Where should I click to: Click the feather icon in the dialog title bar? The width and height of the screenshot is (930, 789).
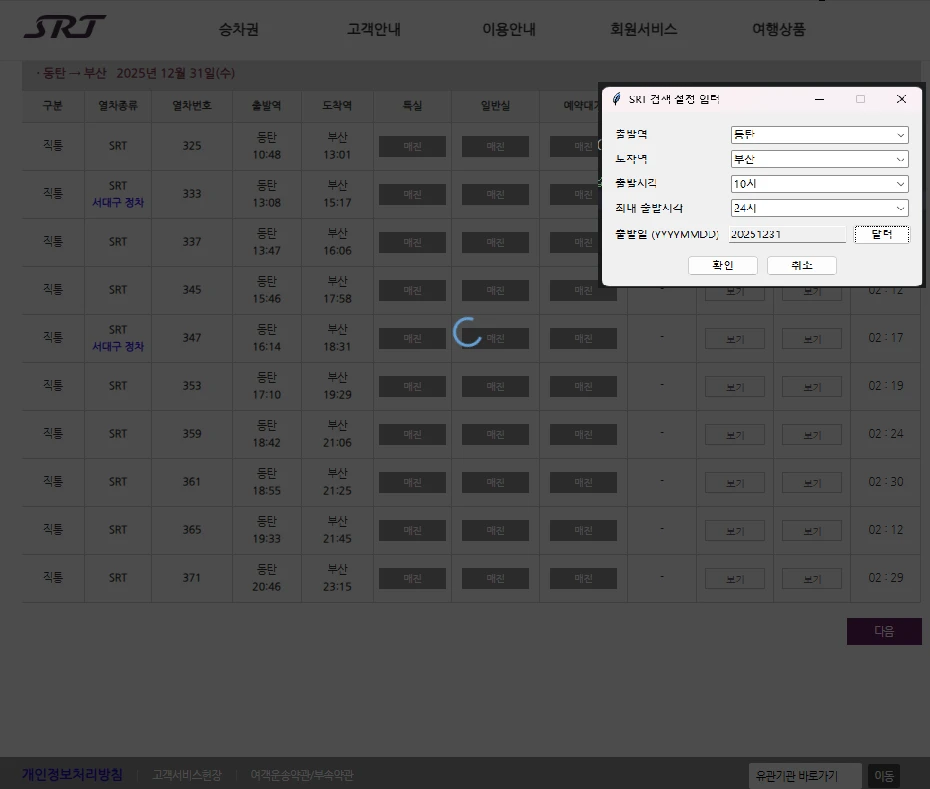point(617,99)
